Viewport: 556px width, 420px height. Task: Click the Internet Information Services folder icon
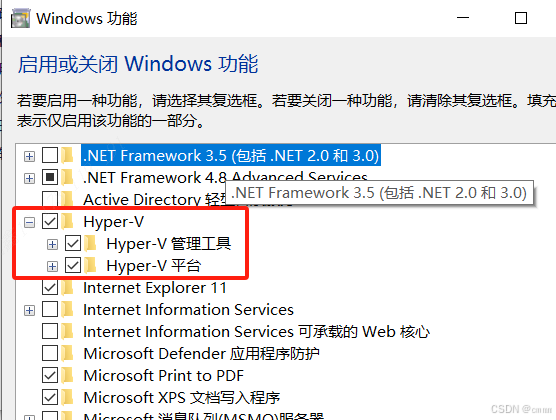click(67, 310)
